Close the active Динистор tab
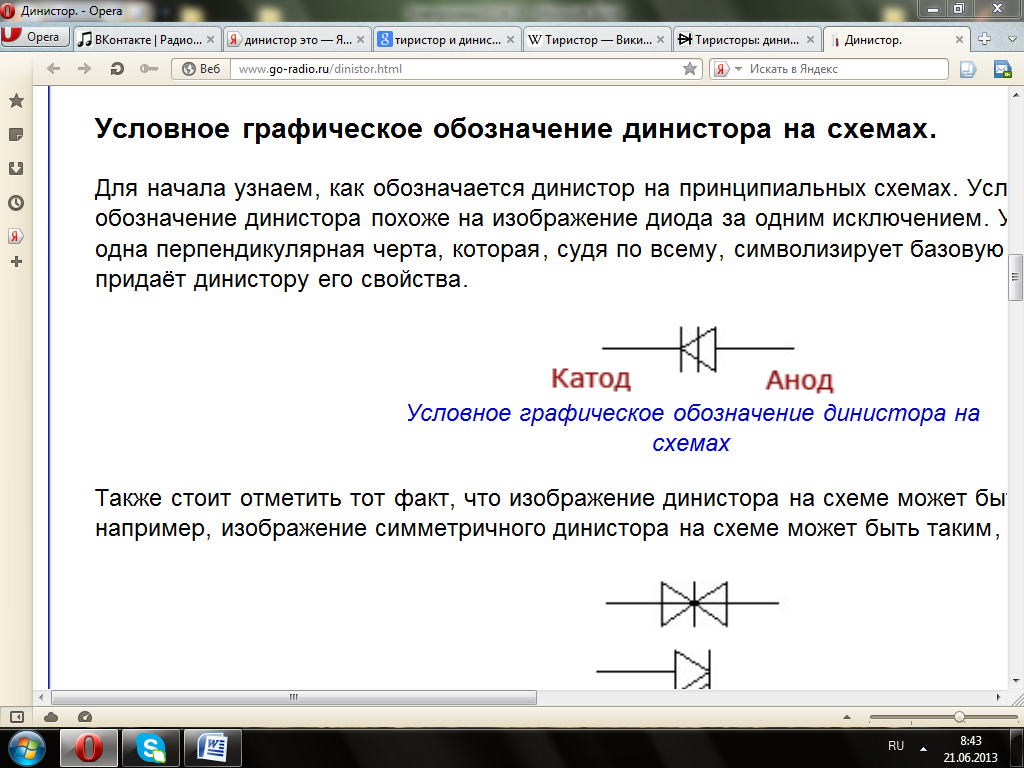Viewport: 1024px width, 768px height. 959,40
